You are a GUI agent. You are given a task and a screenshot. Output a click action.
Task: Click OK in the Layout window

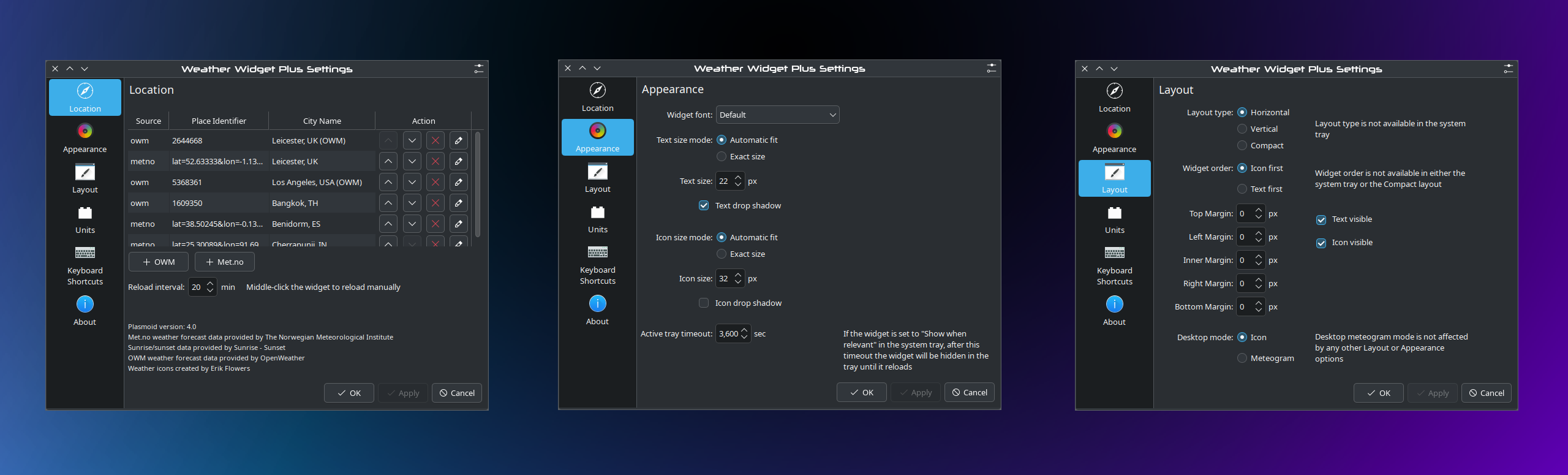coord(1379,393)
